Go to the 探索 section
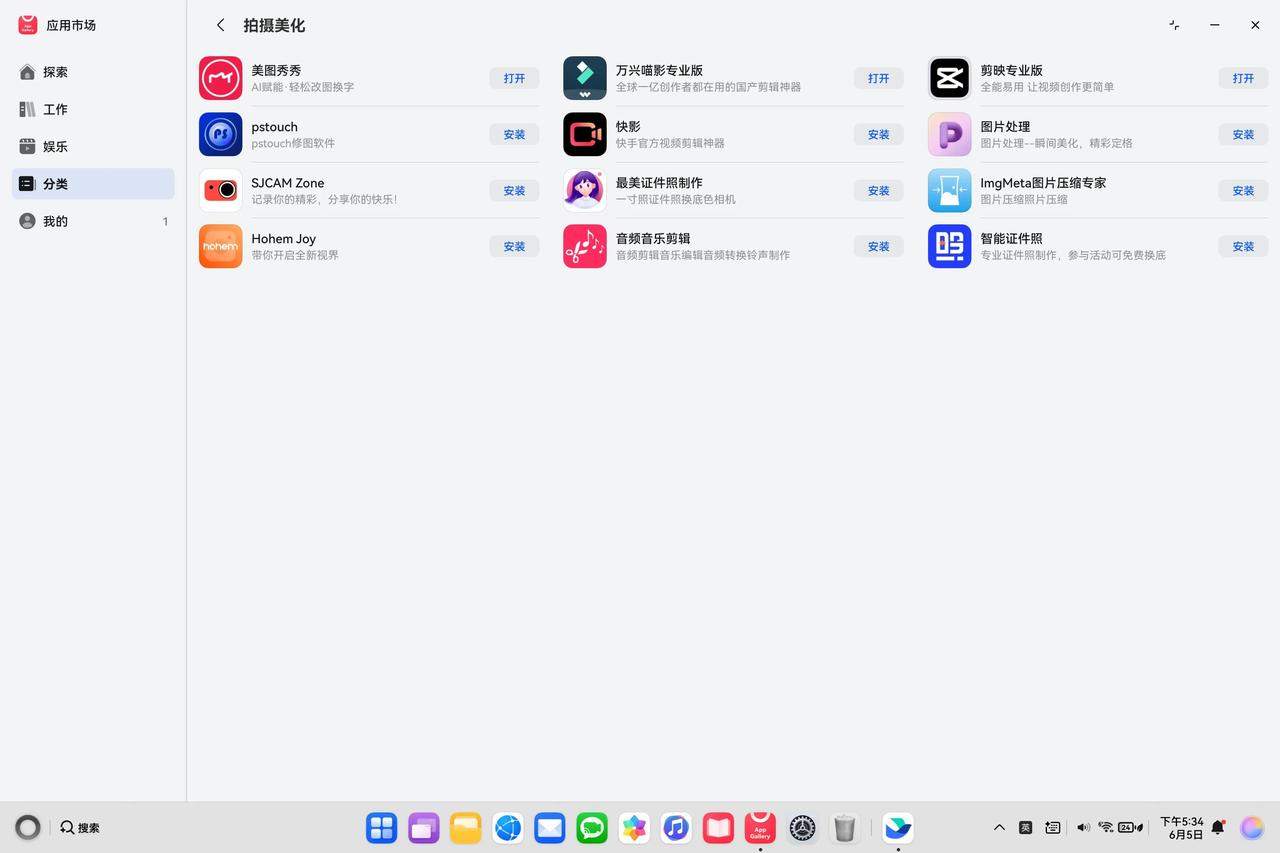The image size is (1280, 853). tap(93, 72)
